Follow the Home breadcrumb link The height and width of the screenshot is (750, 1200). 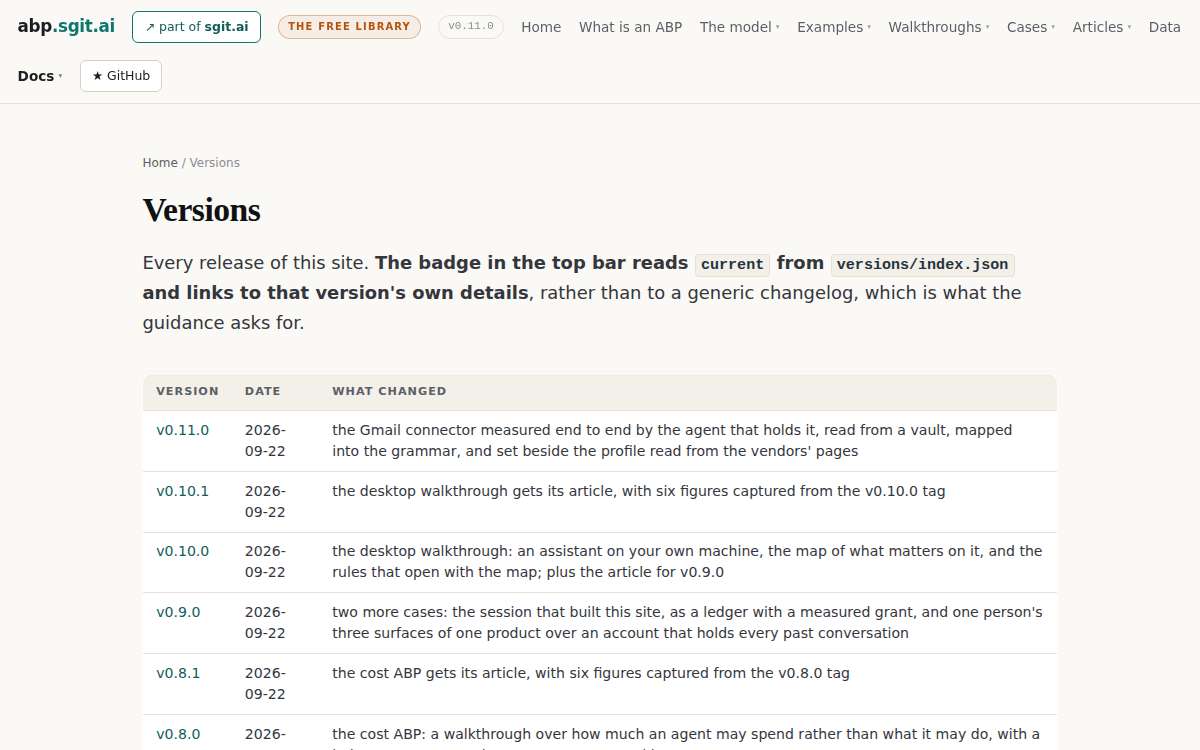[160, 163]
